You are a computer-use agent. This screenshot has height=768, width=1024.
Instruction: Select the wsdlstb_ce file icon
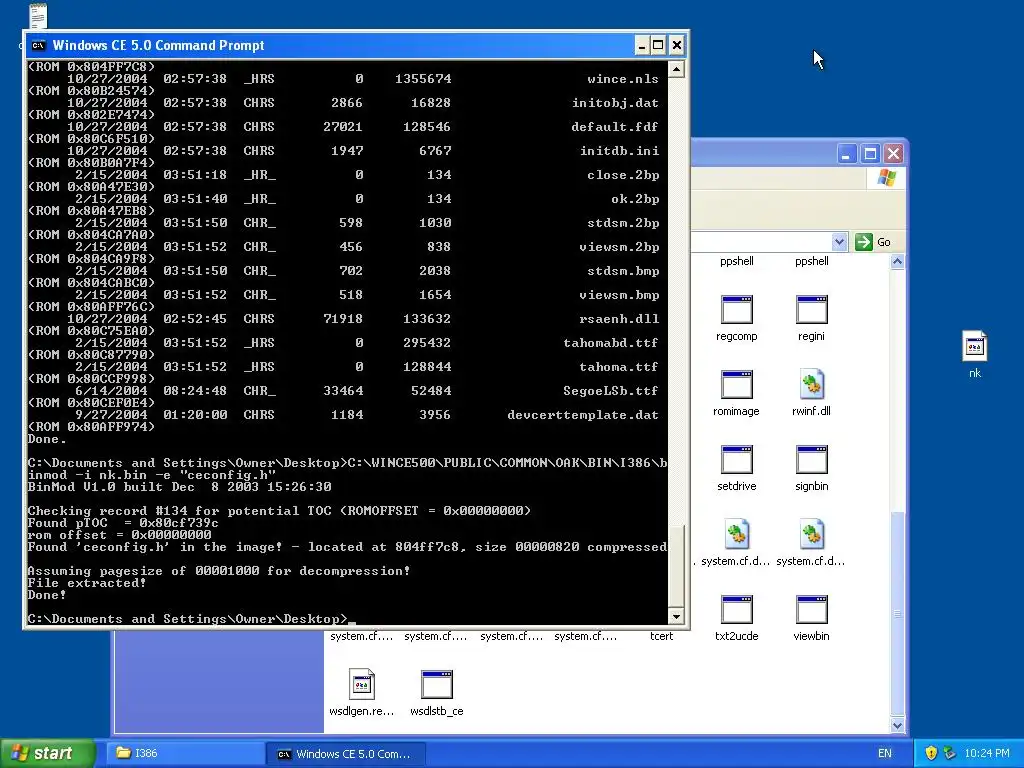click(x=436, y=685)
